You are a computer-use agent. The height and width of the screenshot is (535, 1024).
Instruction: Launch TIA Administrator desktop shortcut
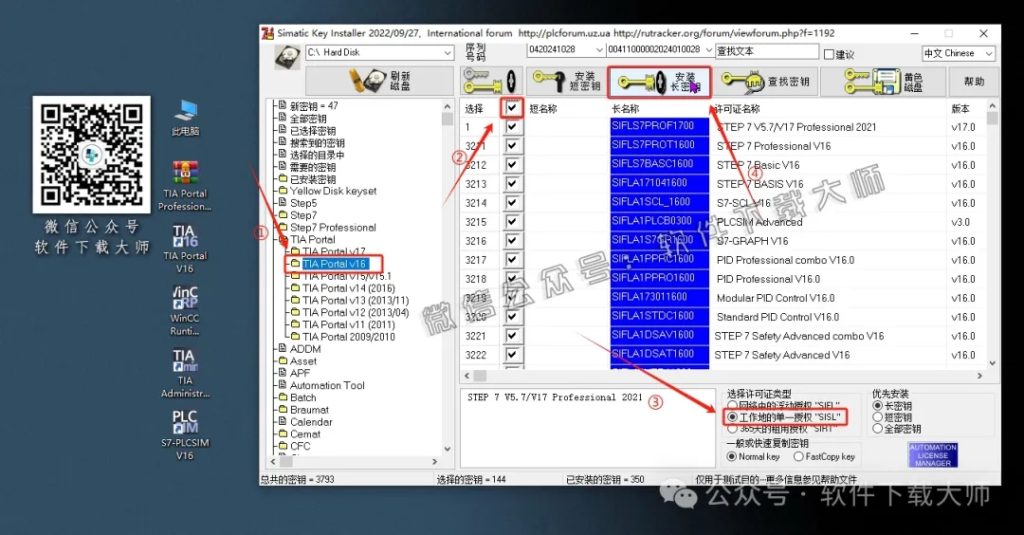click(x=185, y=373)
